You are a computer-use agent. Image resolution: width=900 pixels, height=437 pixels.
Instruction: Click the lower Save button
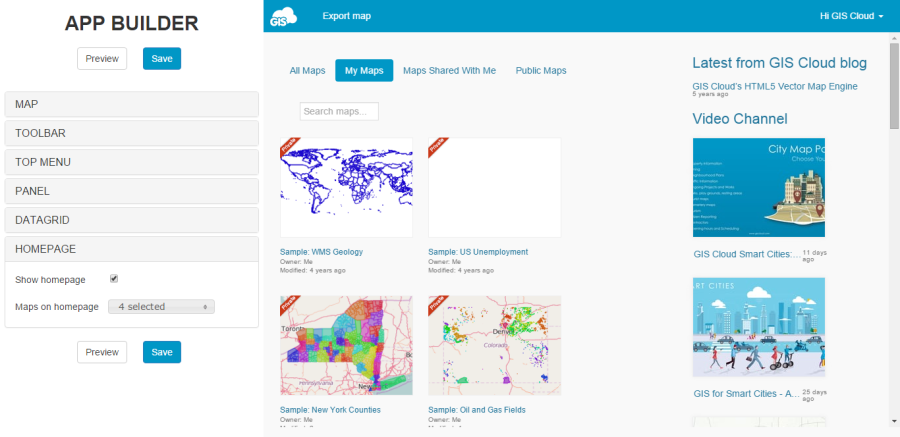(x=162, y=352)
